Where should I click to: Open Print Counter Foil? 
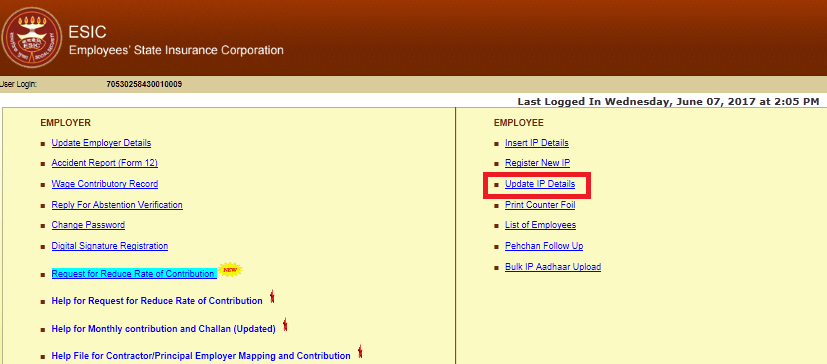click(540, 205)
